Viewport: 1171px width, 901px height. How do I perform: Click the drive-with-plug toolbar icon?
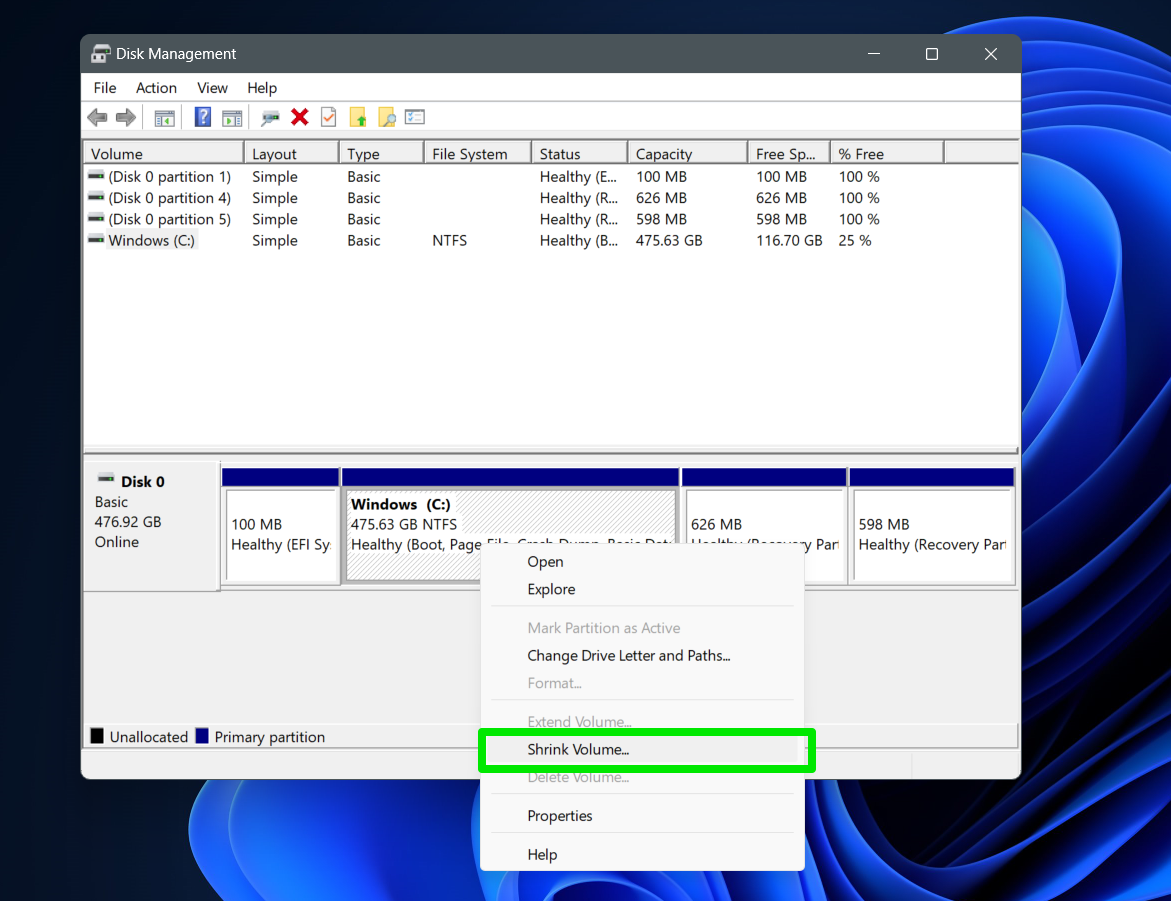[x=270, y=117]
